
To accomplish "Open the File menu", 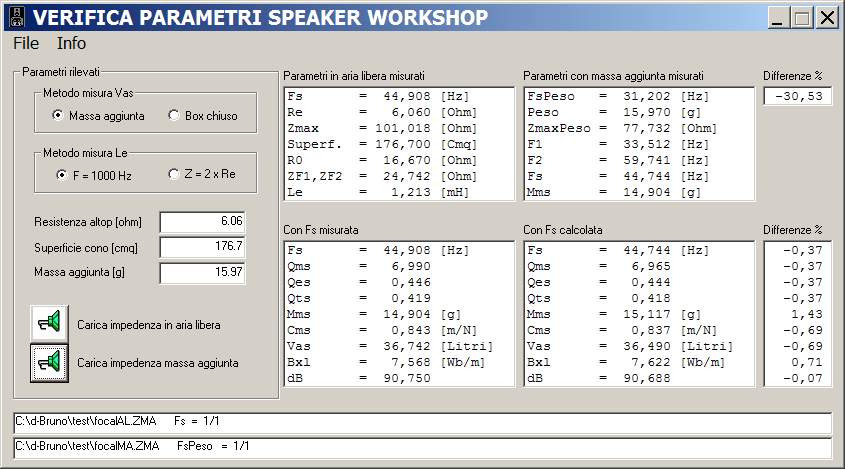I will point(26,43).
